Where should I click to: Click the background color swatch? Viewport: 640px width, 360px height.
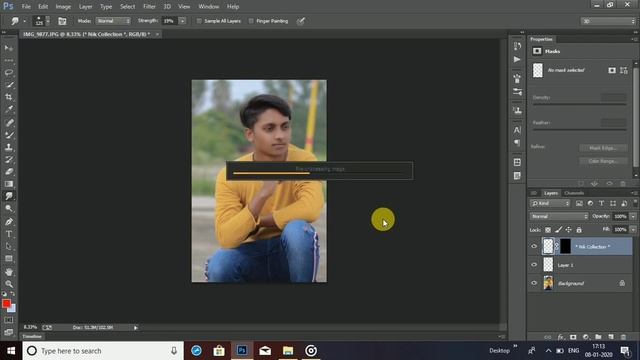[x=13, y=309]
